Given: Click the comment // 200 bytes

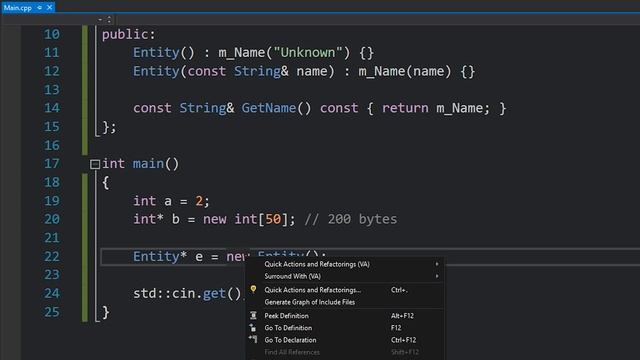Looking at the screenshot, I should (x=351, y=219).
